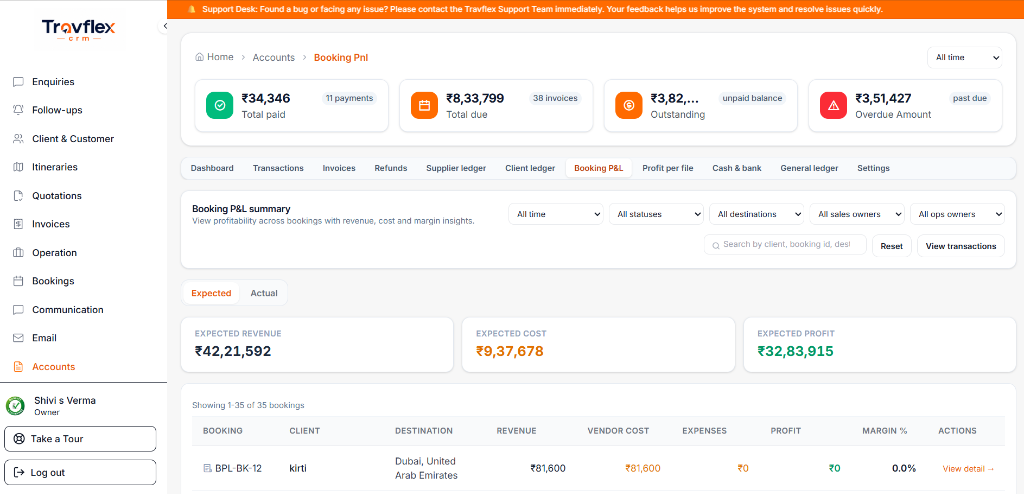Click the Itineraries map icon
This screenshot has width=1024, height=494.
(18, 167)
